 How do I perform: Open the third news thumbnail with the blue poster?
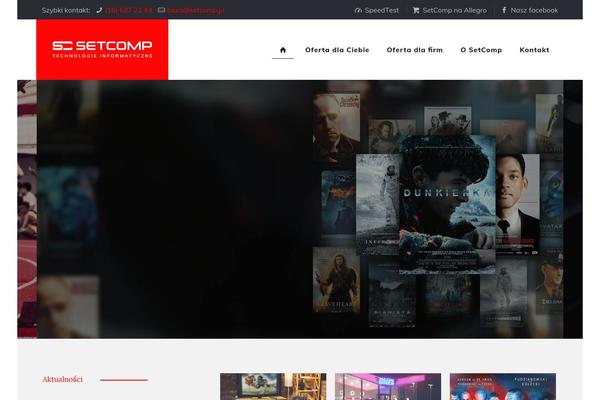(503, 387)
